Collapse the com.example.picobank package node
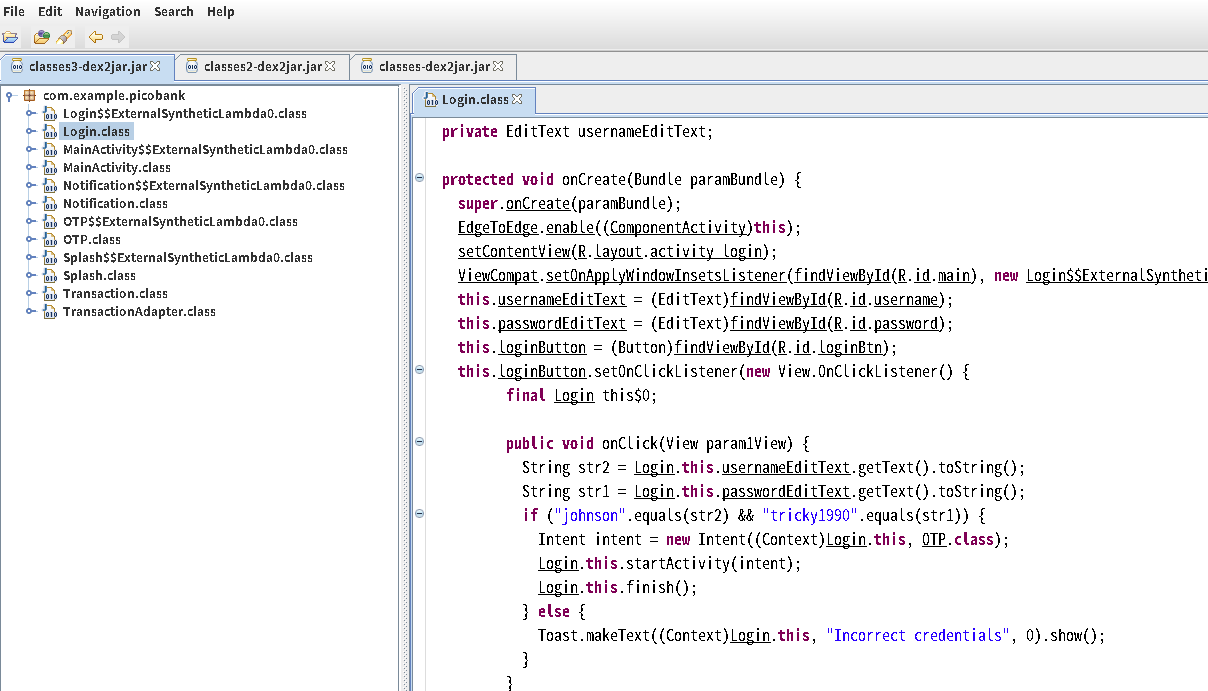 (x=10, y=96)
